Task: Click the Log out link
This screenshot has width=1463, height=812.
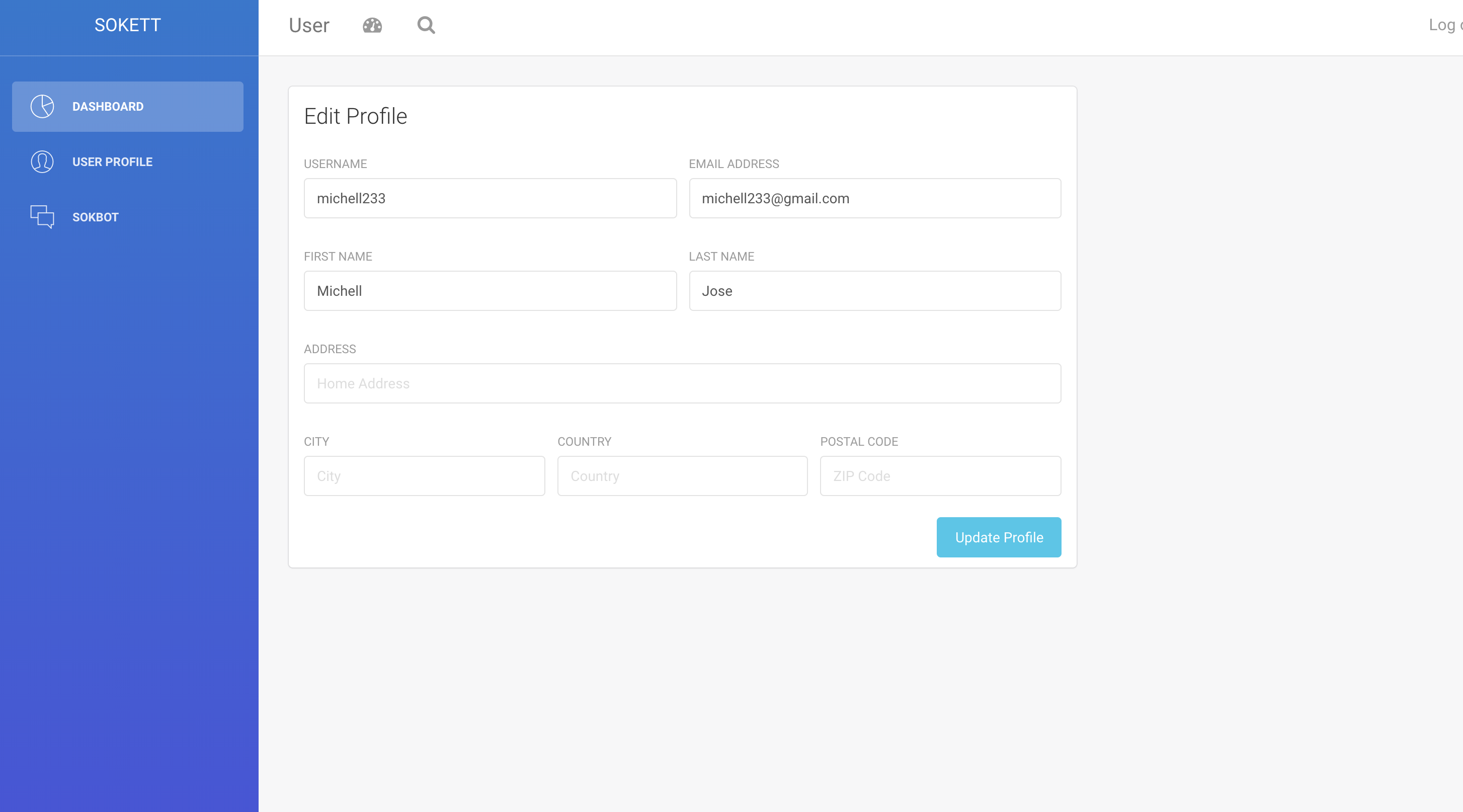Action: [x=1445, y=25]
